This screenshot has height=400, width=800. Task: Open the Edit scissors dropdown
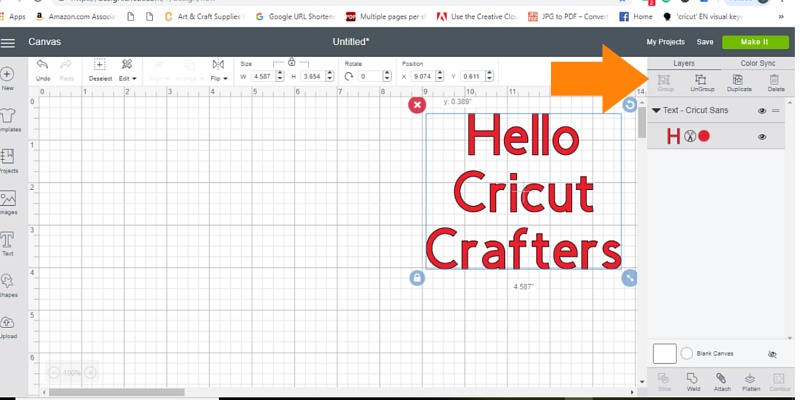click(x=127, y=70)
